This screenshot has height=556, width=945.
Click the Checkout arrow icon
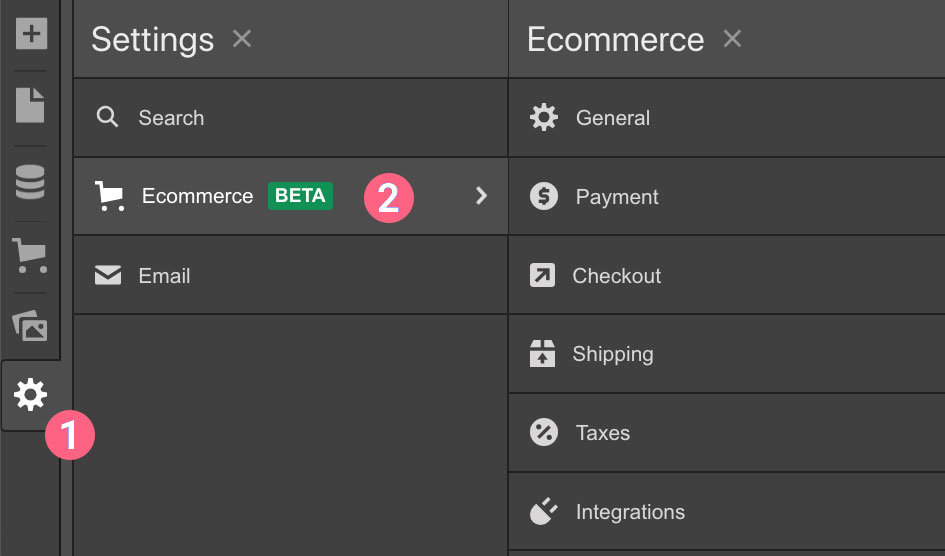(542, 275)
